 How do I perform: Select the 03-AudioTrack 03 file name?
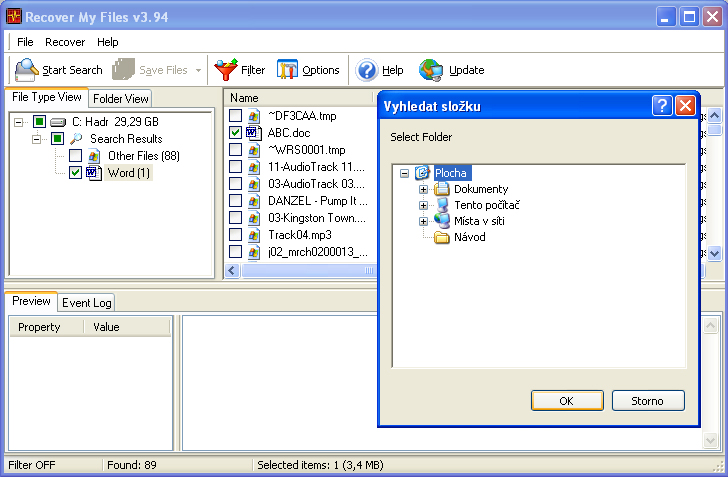tap(316, 184)
